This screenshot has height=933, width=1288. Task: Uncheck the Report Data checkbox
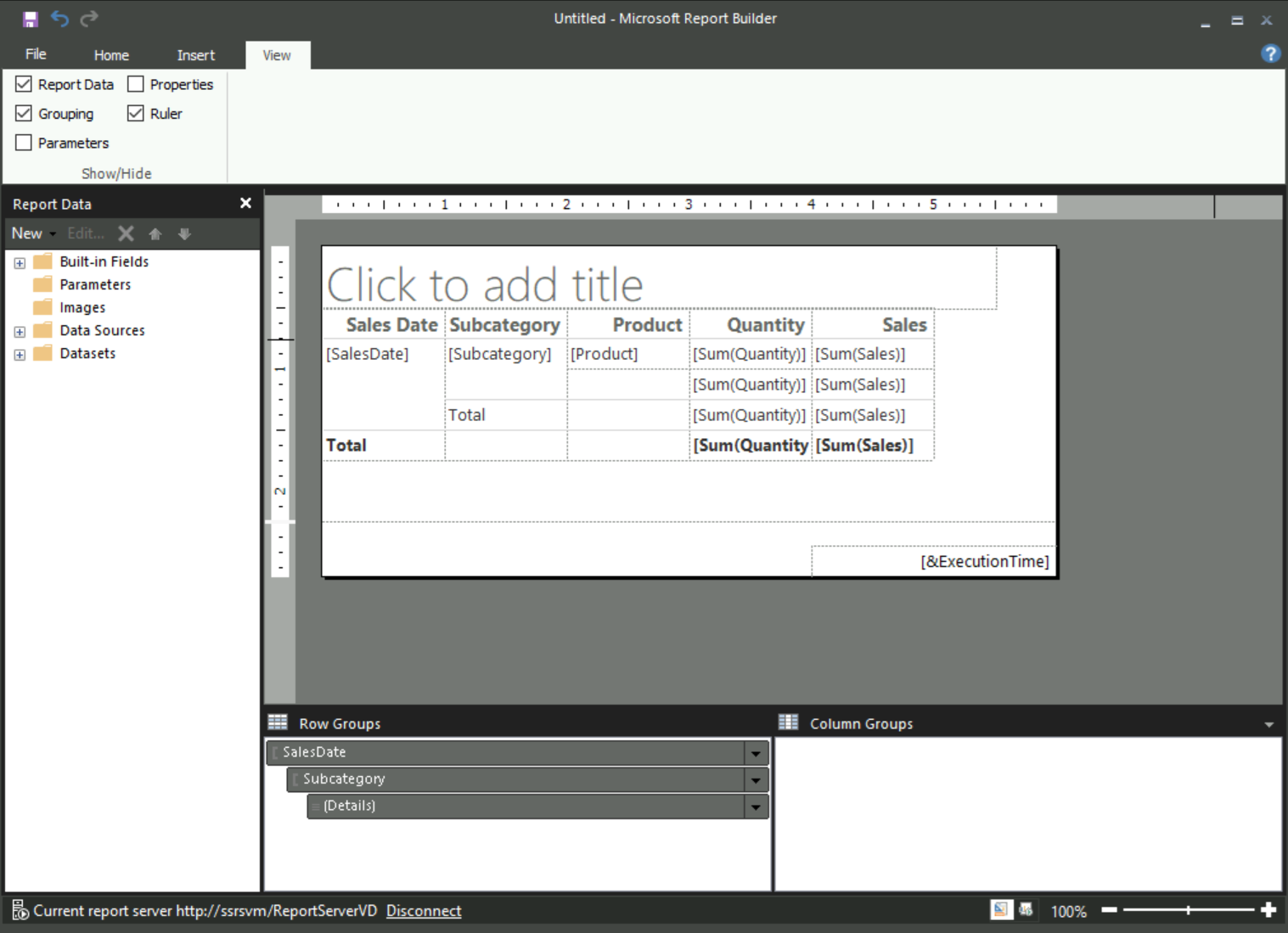tap(23, 83)
